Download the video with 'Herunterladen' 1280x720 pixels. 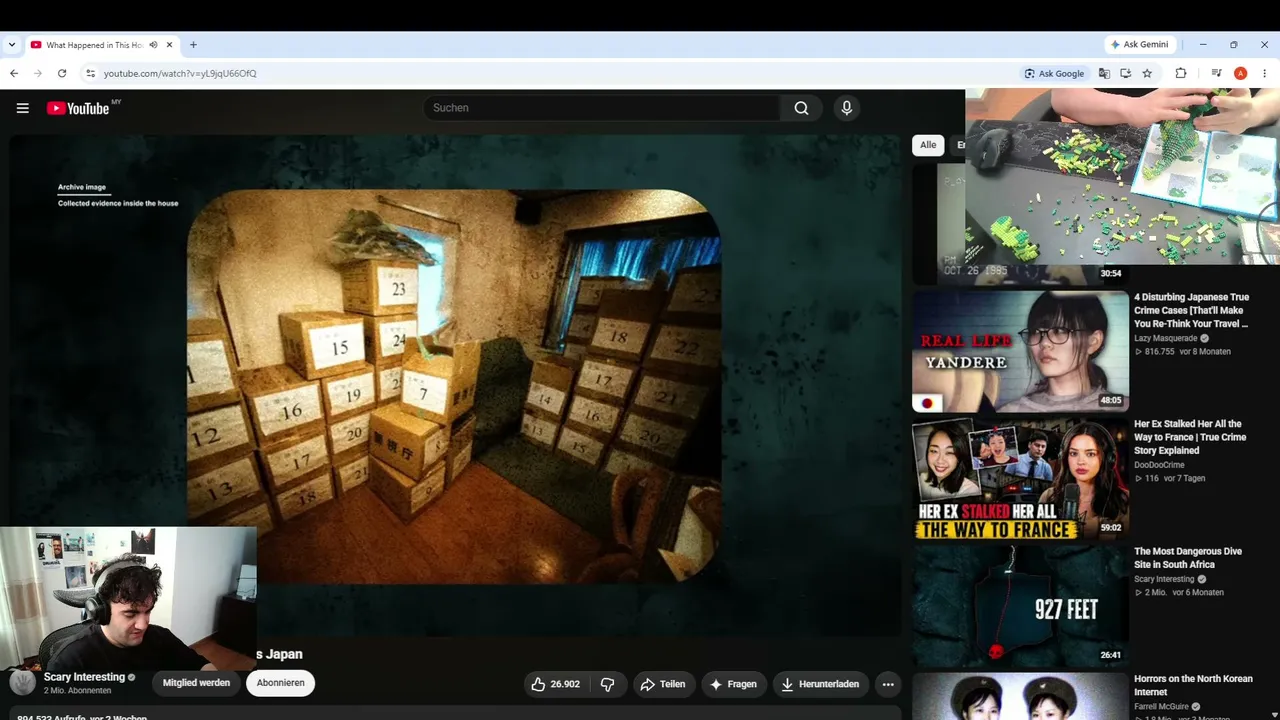click(x=819, y=684)
